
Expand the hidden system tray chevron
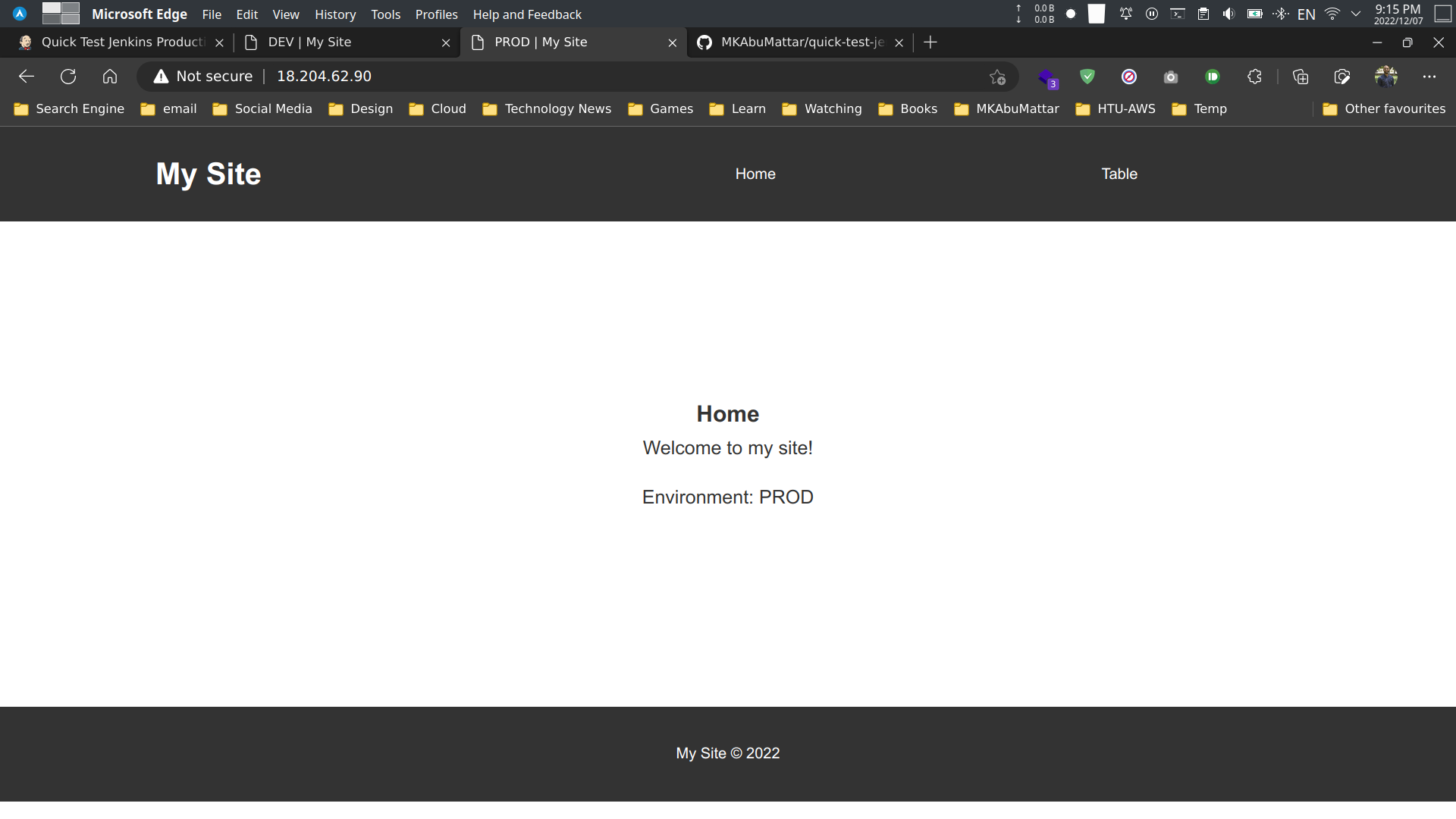[x=1355, y=13]
